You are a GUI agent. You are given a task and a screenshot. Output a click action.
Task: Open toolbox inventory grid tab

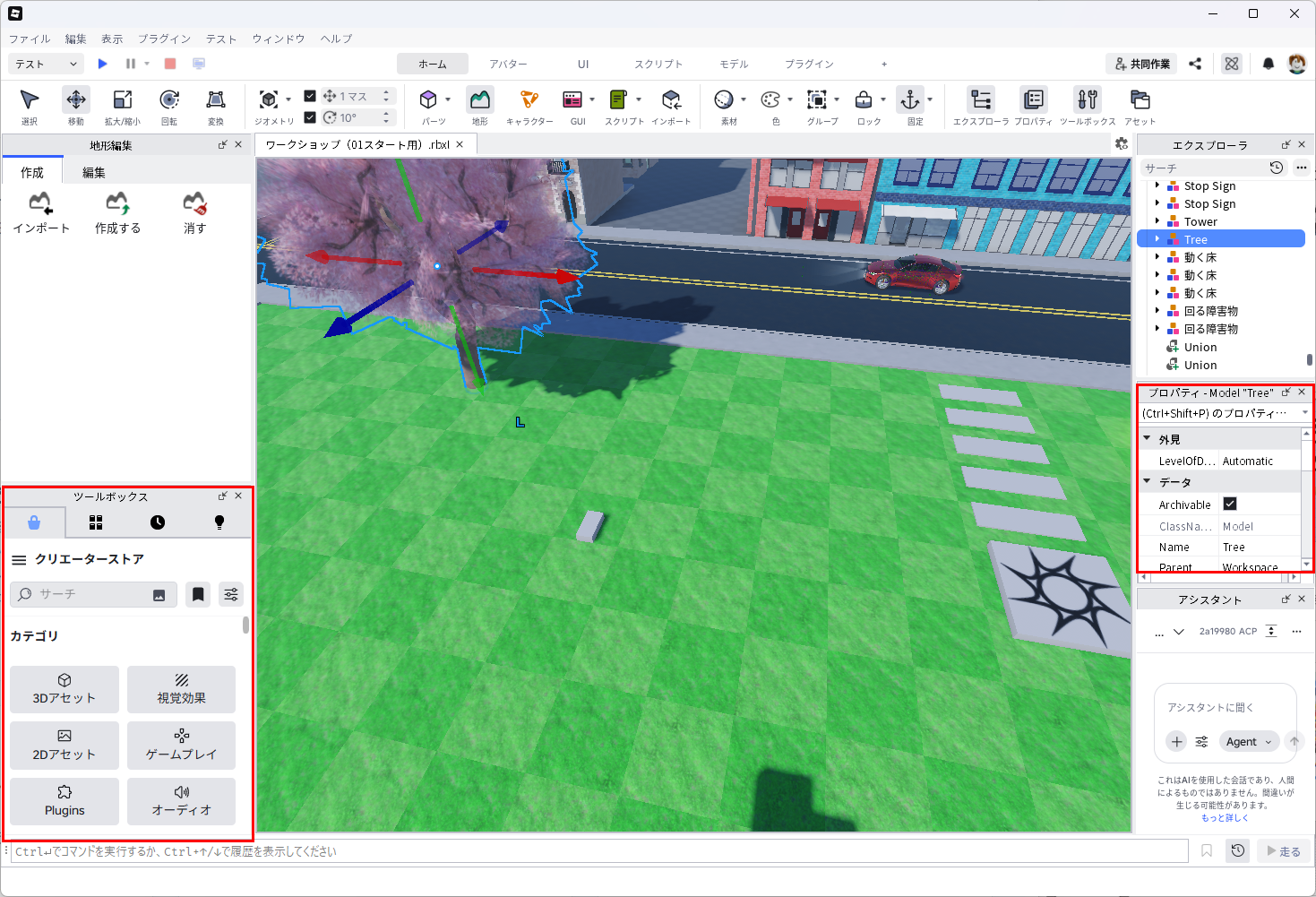point(96,522)
